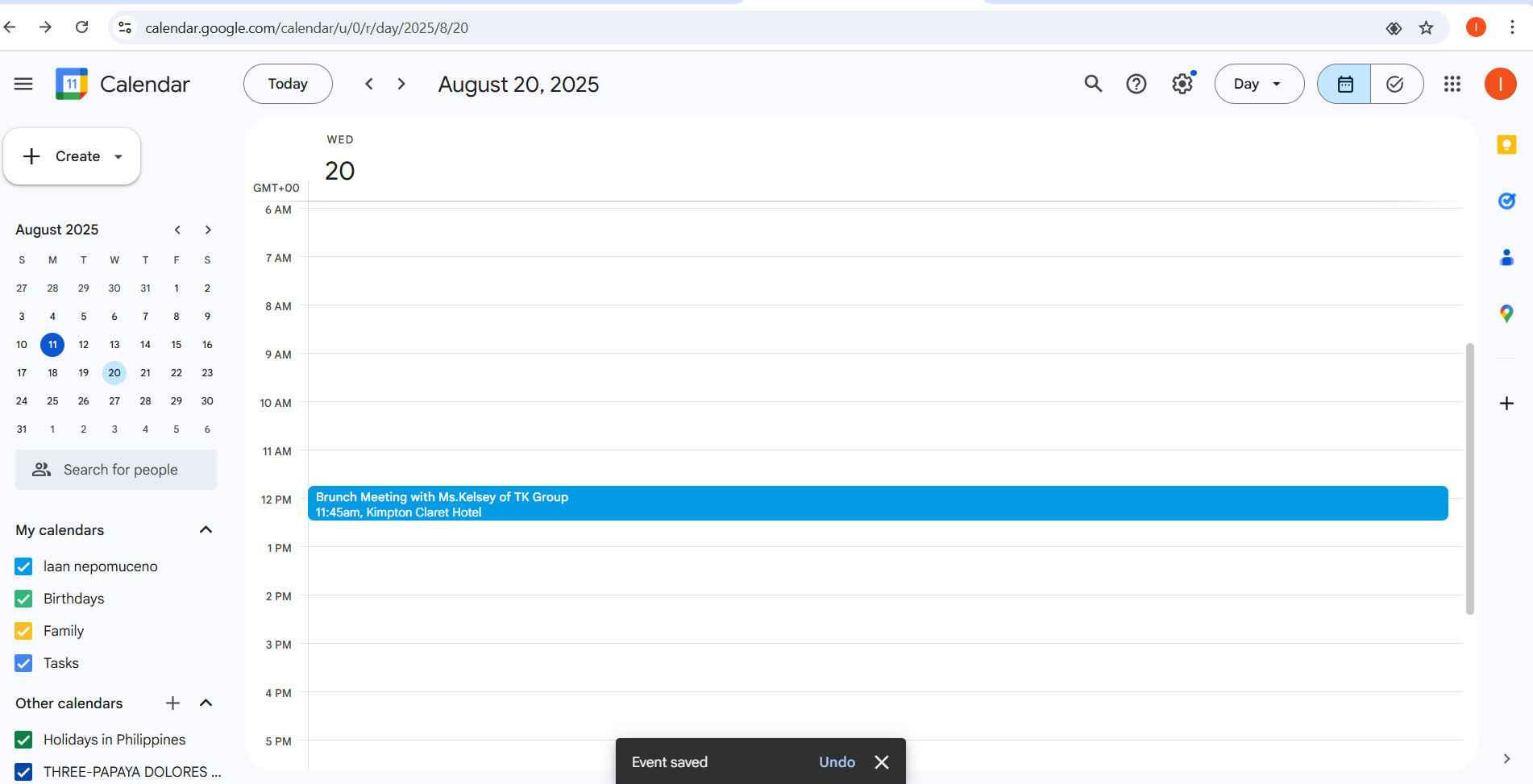1533x784 pixels.
Task: Add other calendars plus icon
Action: tap(172, 703)
